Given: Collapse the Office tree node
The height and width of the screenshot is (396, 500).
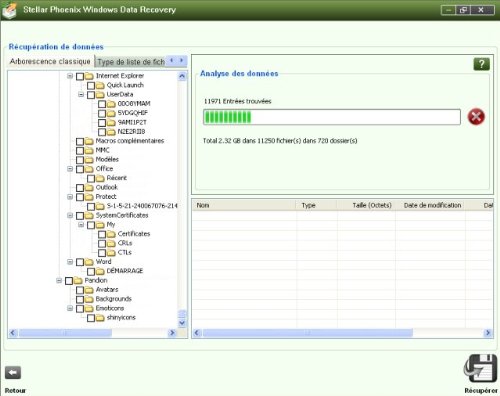Looking at the screenshot, I should pos(70,169).
